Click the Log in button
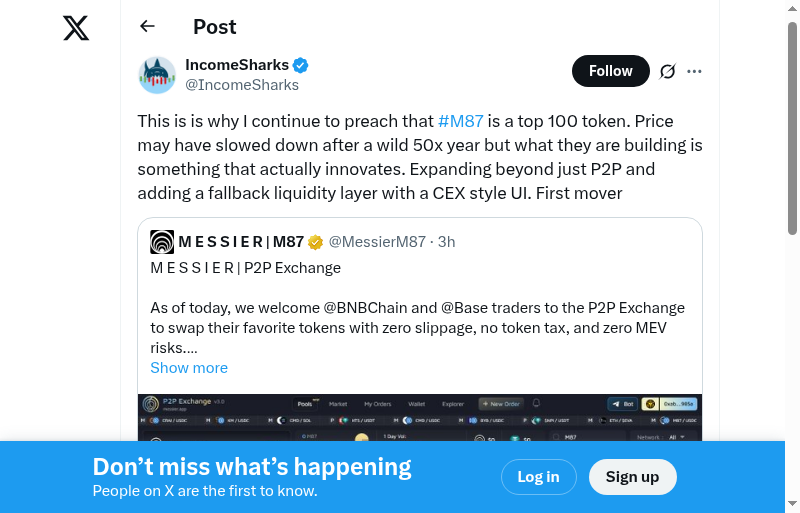The height and width of the screenshot is (513, 800). tap(538, 477)
